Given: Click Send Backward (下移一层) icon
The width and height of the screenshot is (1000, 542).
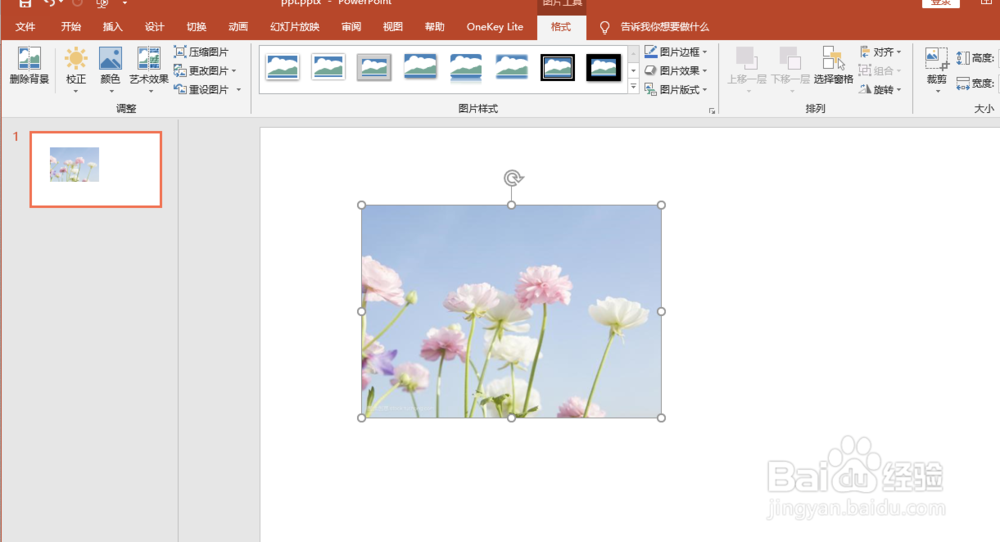Looking at the screenshot, I should [790, 59].
